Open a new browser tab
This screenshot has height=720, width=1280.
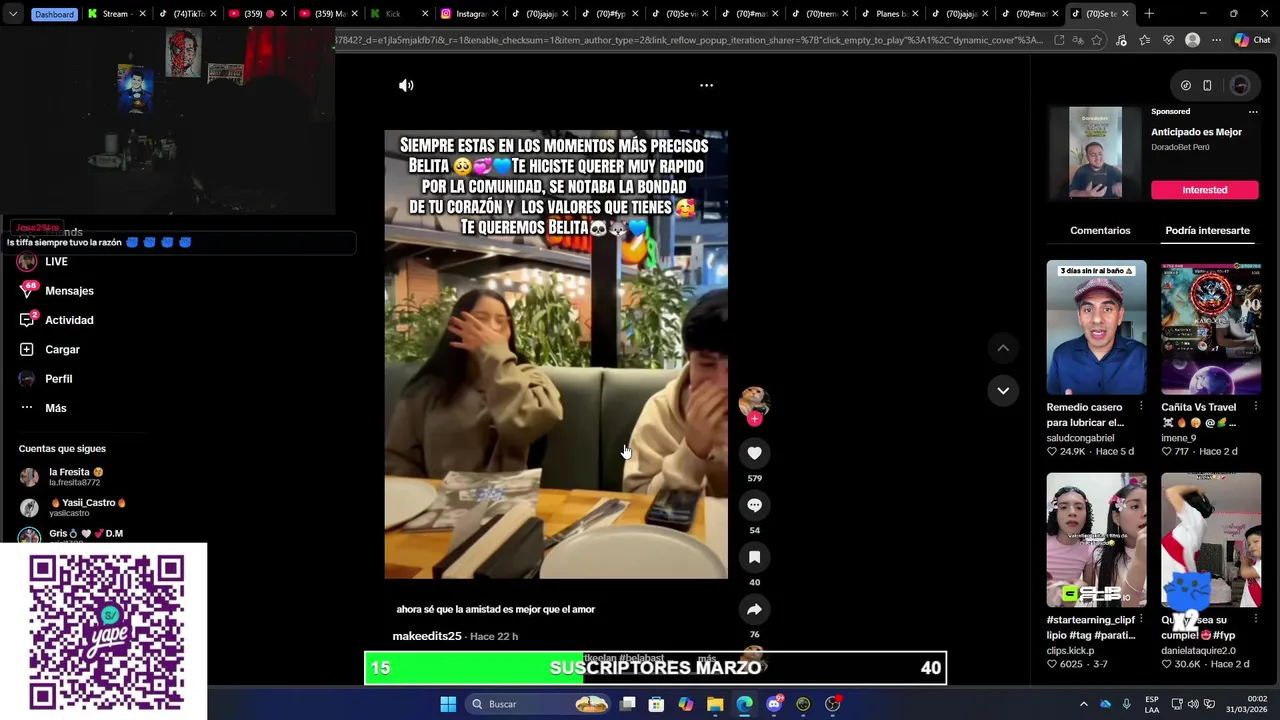click(x=1149, y=14)
